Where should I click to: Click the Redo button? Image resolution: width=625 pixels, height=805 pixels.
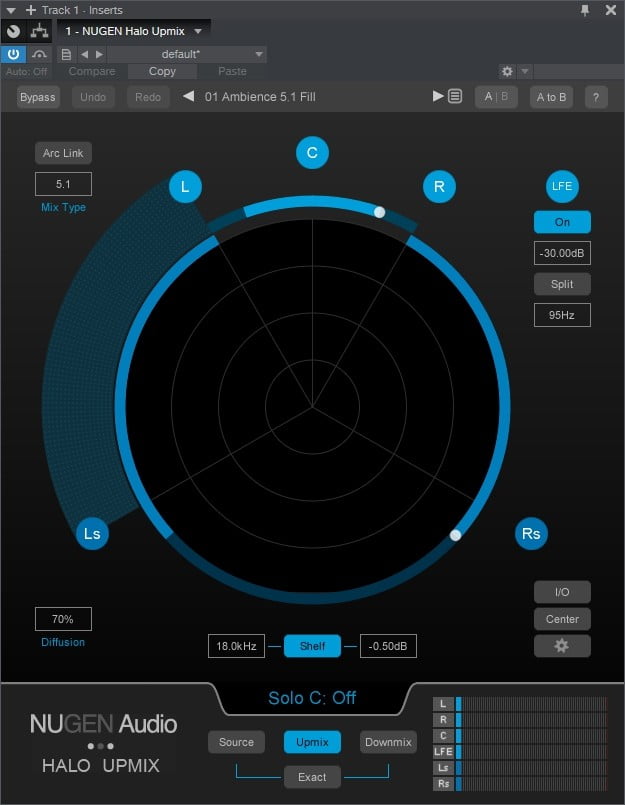pyautogui.click(x=148, y=97)
